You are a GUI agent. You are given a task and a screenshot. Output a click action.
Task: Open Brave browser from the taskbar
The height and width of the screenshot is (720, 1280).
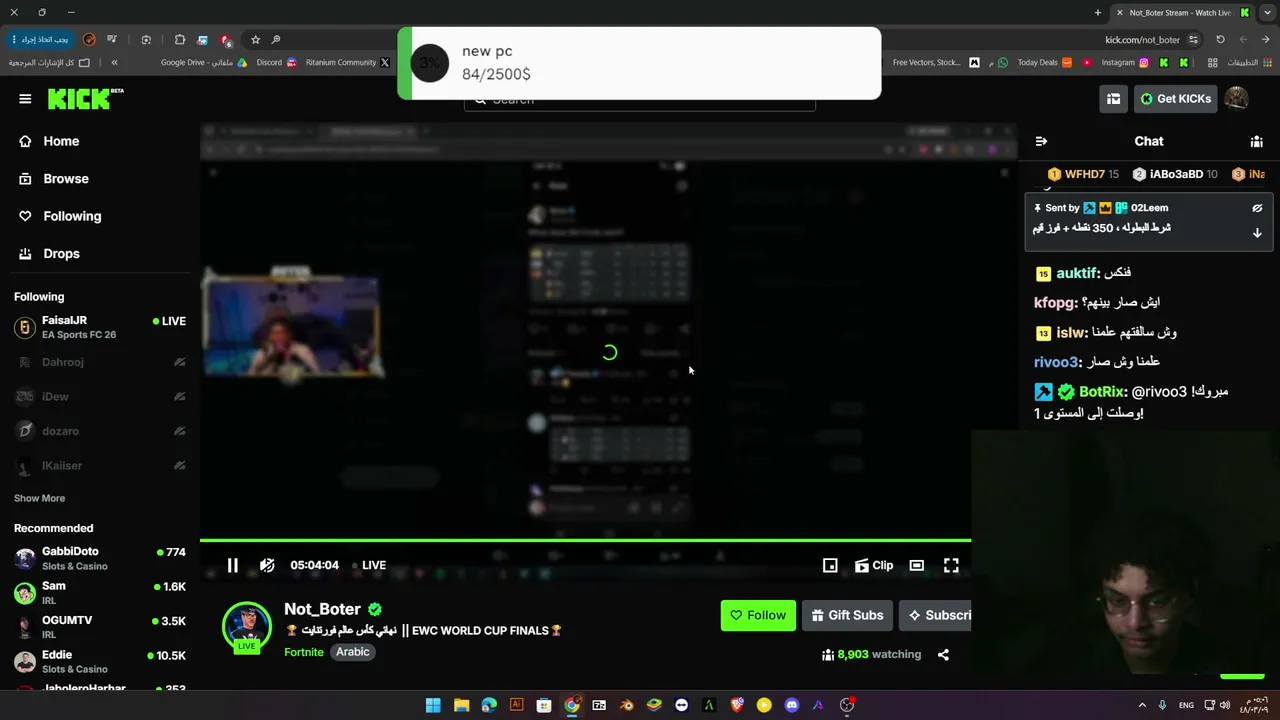tap(737, 705)
